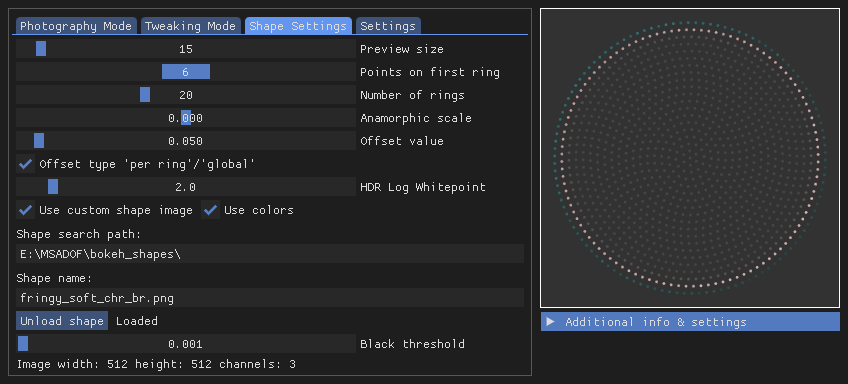Click the Unload shape button
Image resolution: width=848 pixels, height=384 pixels.
click(x=62, y=321)
